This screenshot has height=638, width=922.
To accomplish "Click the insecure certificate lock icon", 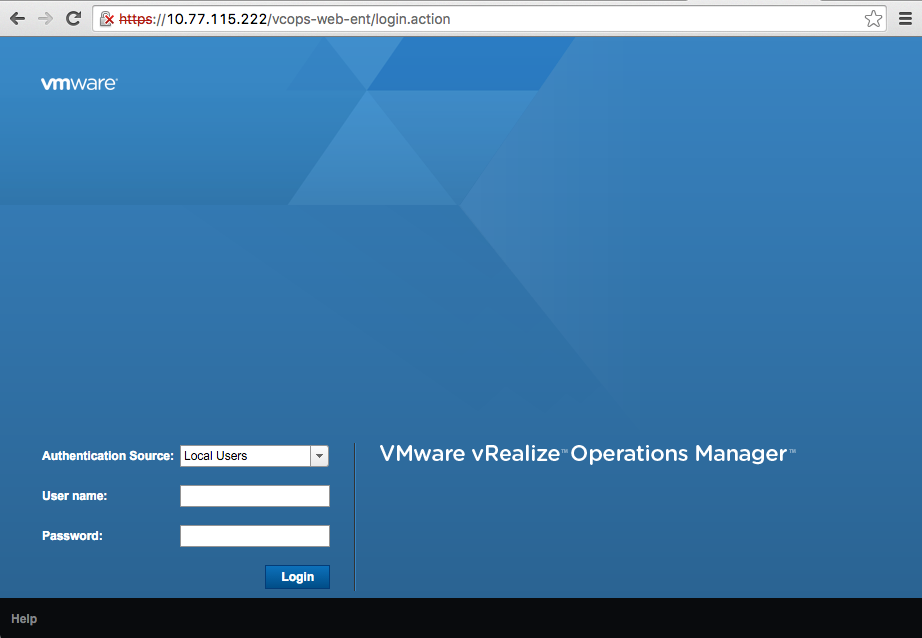I will 106,19.
